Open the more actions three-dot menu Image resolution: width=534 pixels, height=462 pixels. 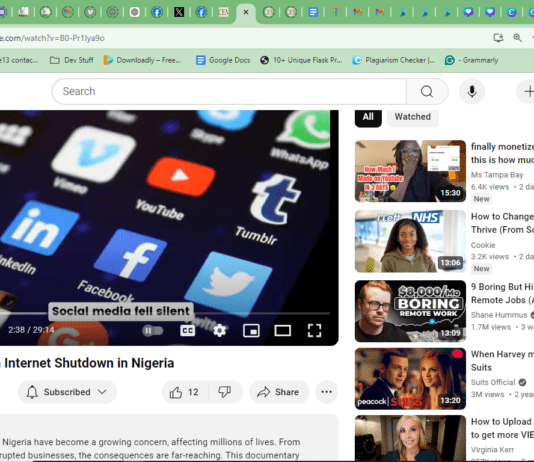(327, 392)
